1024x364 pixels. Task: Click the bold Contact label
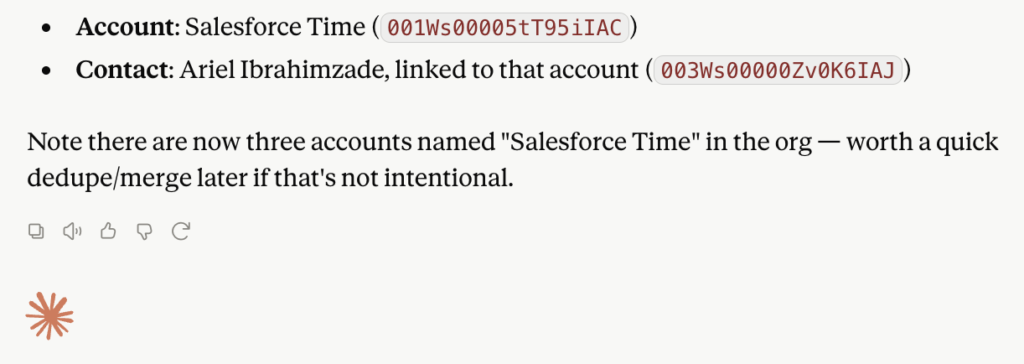pyautogui.click(x=122, y=71)
